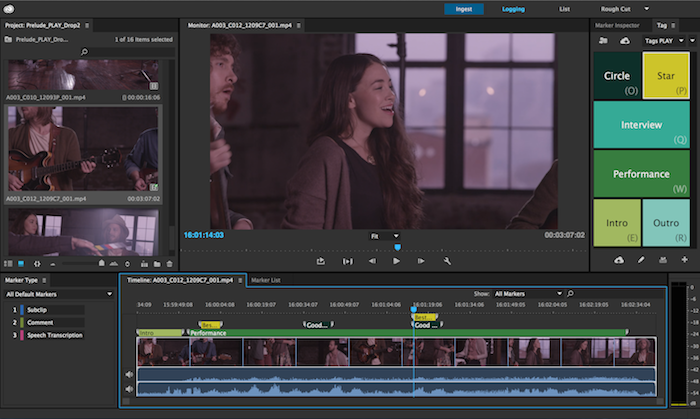700x419 pixels.
Task: Click the code brackets icon in project panel
Action: click(x=37, y=264)
